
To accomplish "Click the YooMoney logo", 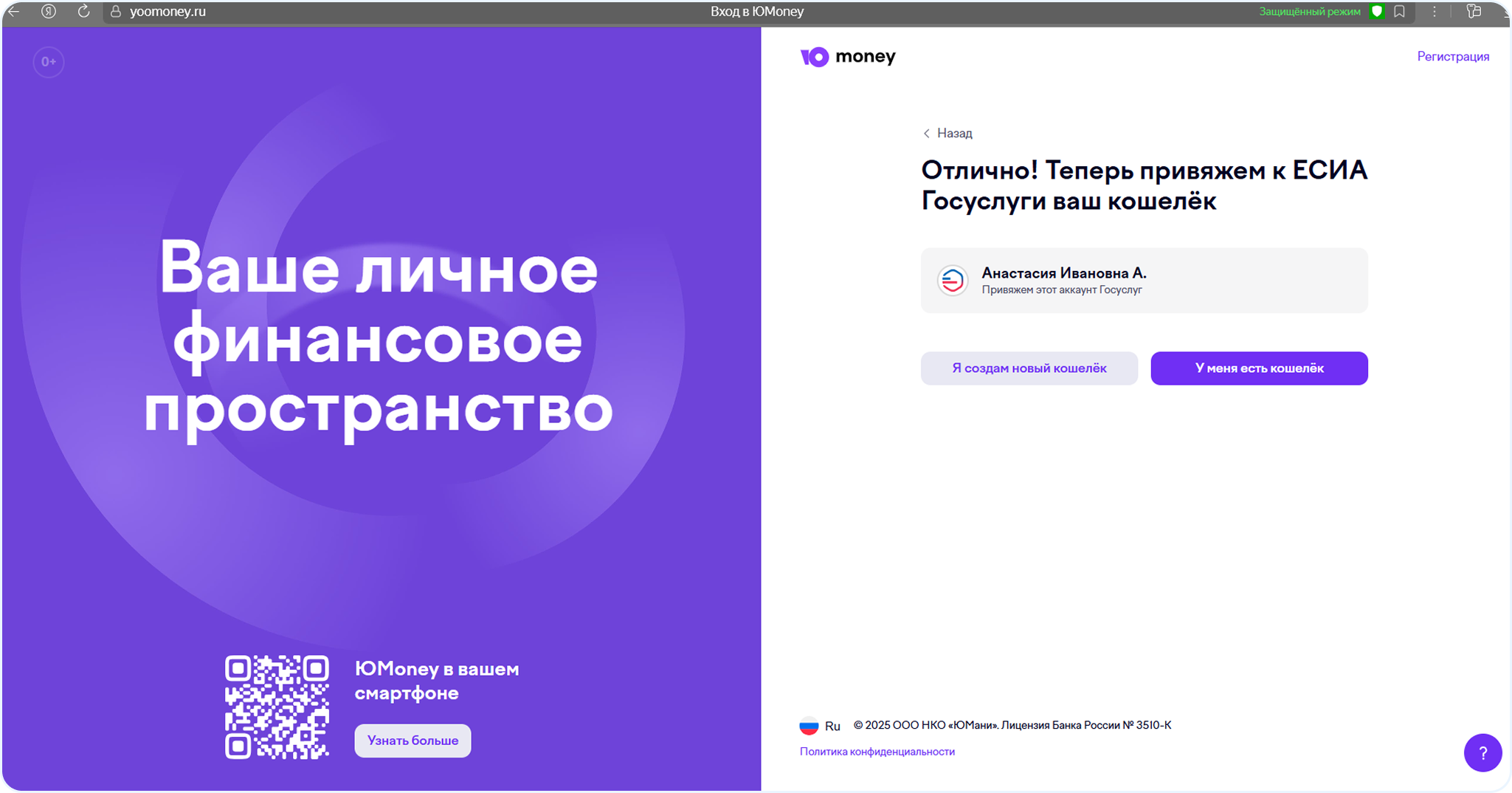I will pyautogui.click(x=848, y=57).
